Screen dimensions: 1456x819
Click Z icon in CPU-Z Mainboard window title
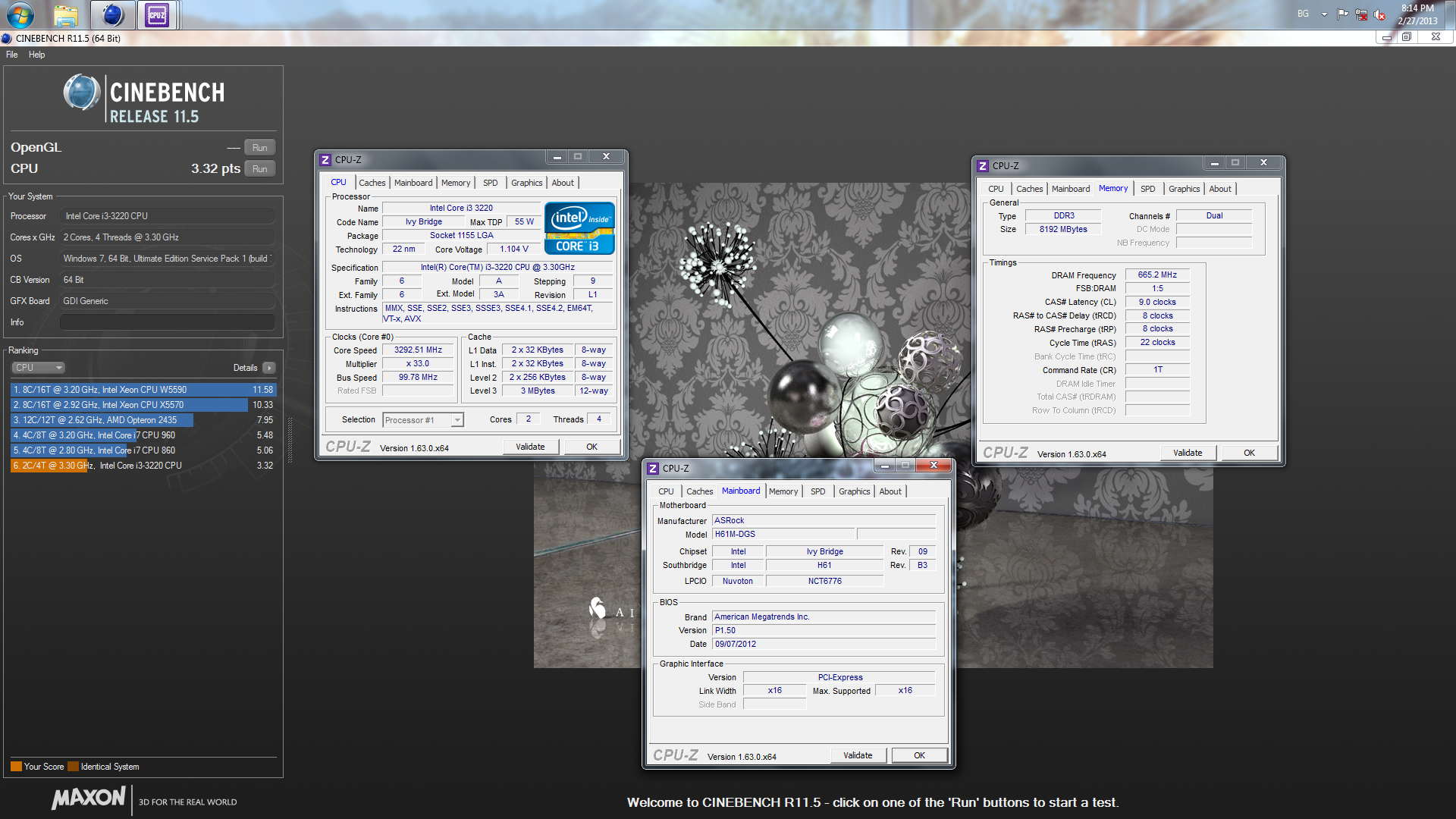pyautogui.click(x=653, y=469)
